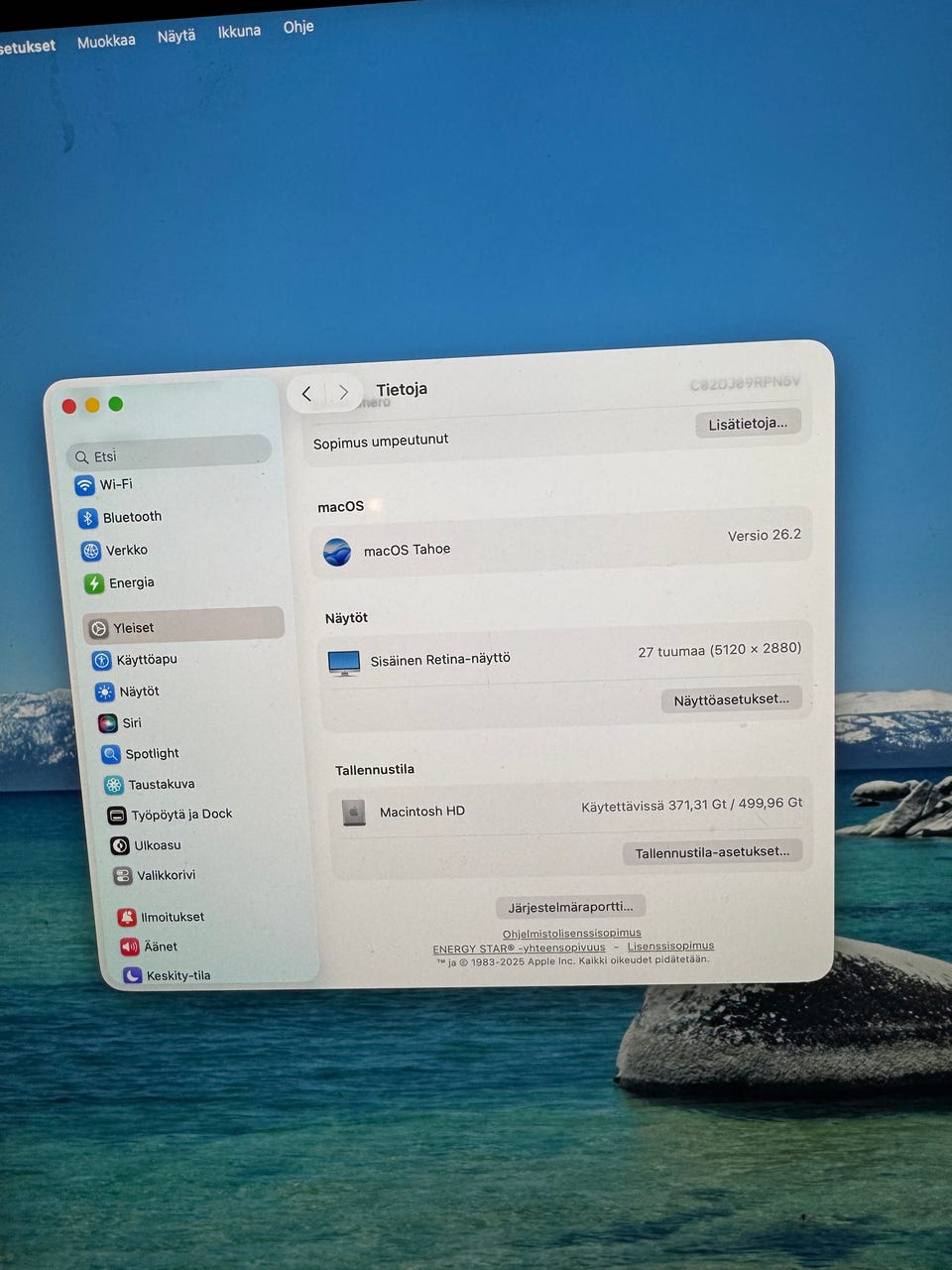Select Työpöytä ja Dock icon

(x=116, y=816)
